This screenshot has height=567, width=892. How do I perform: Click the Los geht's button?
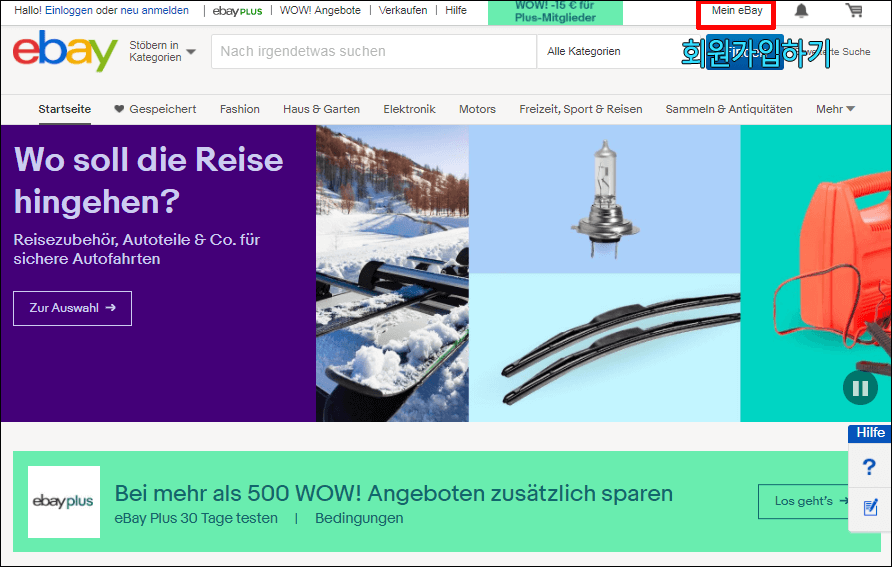point(805,501)
